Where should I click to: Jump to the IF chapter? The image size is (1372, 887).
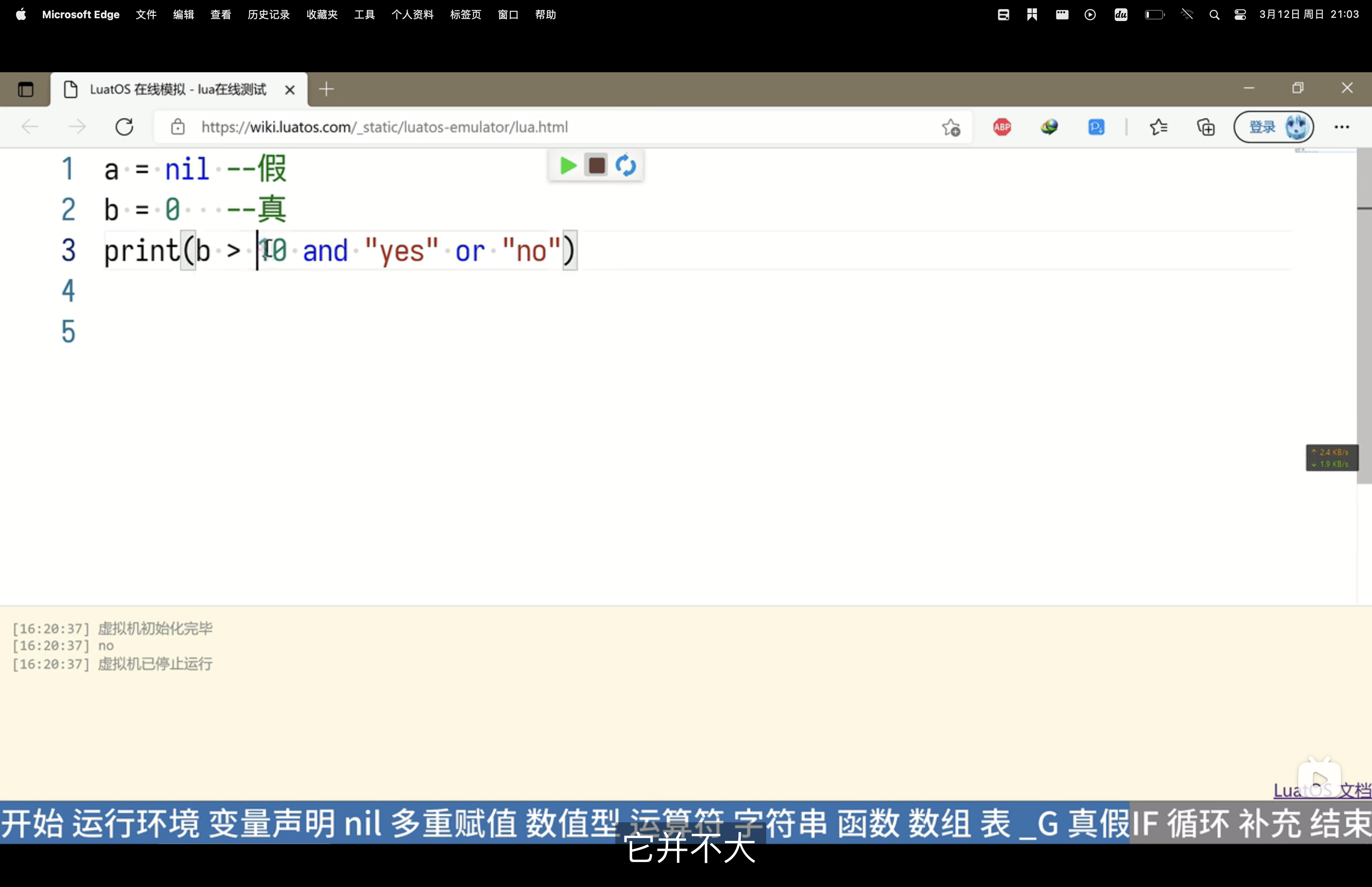click(x=1145, y=823)
